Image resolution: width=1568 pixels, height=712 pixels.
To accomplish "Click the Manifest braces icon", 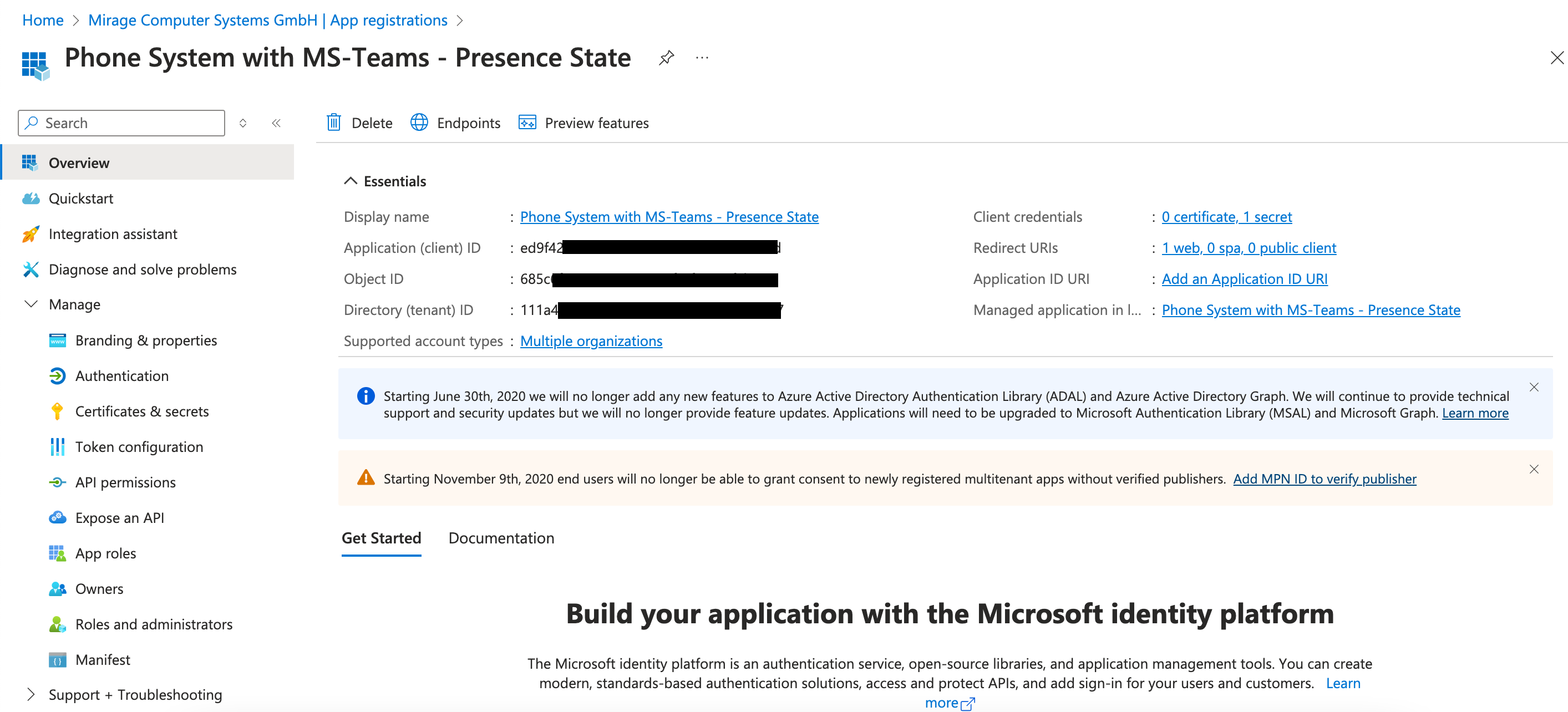I will pyautogui.click(x=57, y=660).
